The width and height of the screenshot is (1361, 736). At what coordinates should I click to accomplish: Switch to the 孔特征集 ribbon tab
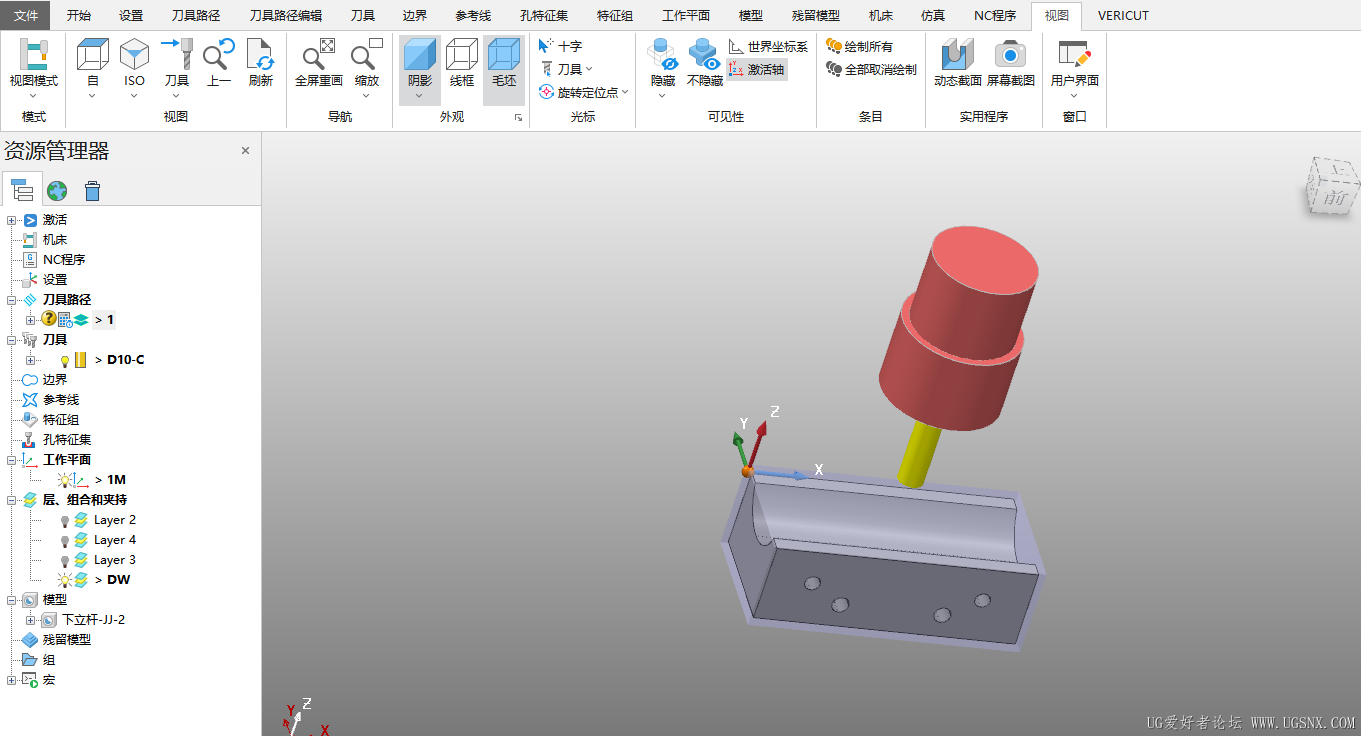pos(544,15)
